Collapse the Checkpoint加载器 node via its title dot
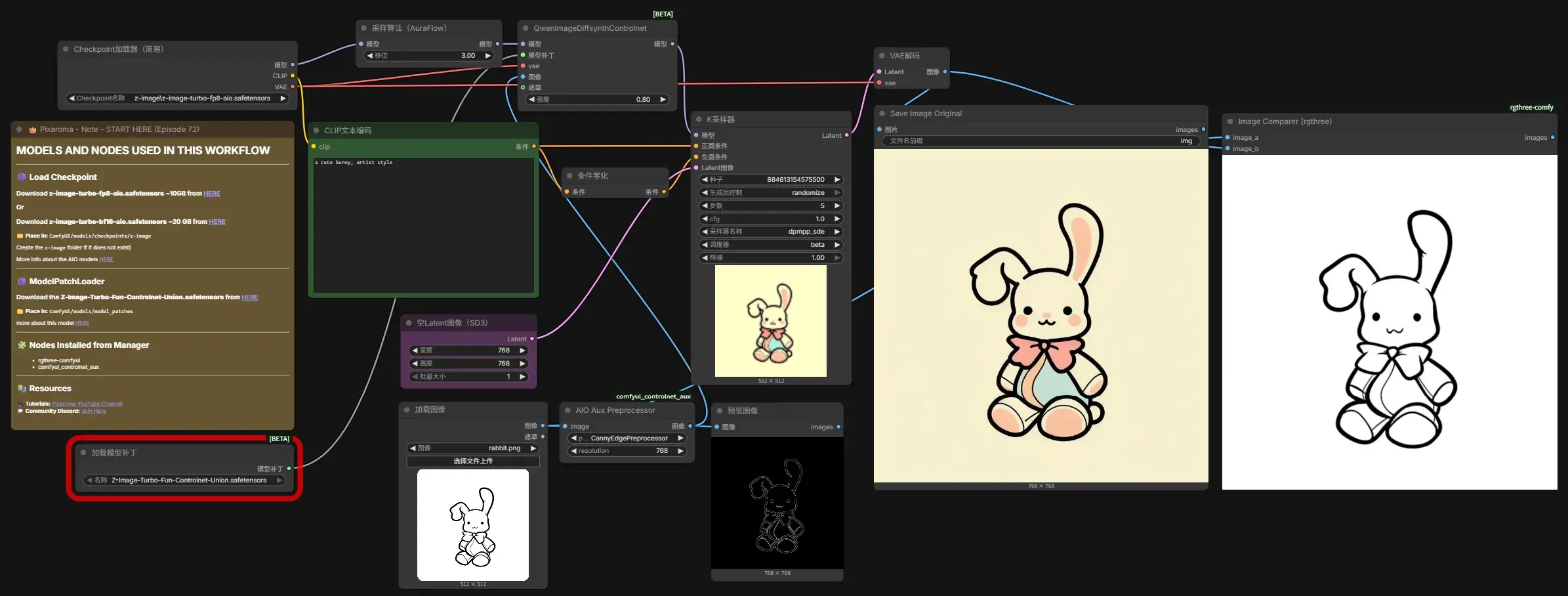This screenshot has height=596, width=1568. tap(66, 49)
